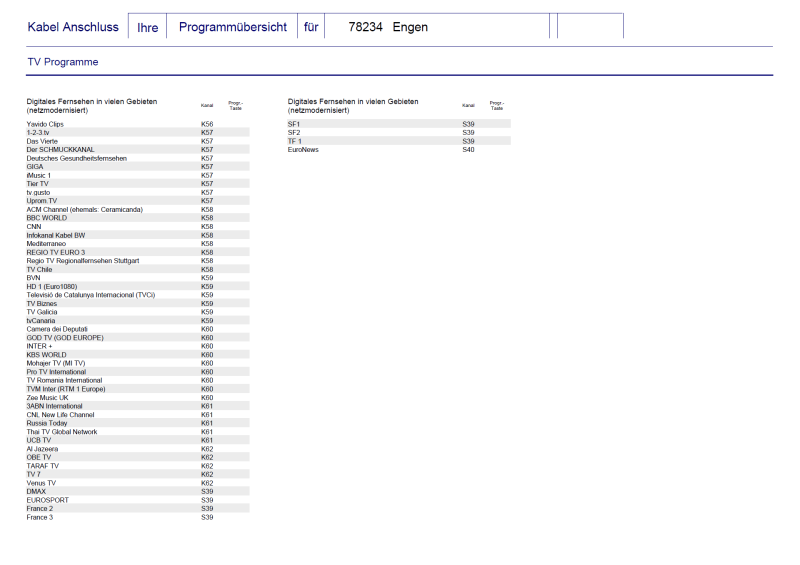Select the 'DMAX' row
The height and width of the screenshot is (565, 800).
pyautogui.click(x=138, y=492)
